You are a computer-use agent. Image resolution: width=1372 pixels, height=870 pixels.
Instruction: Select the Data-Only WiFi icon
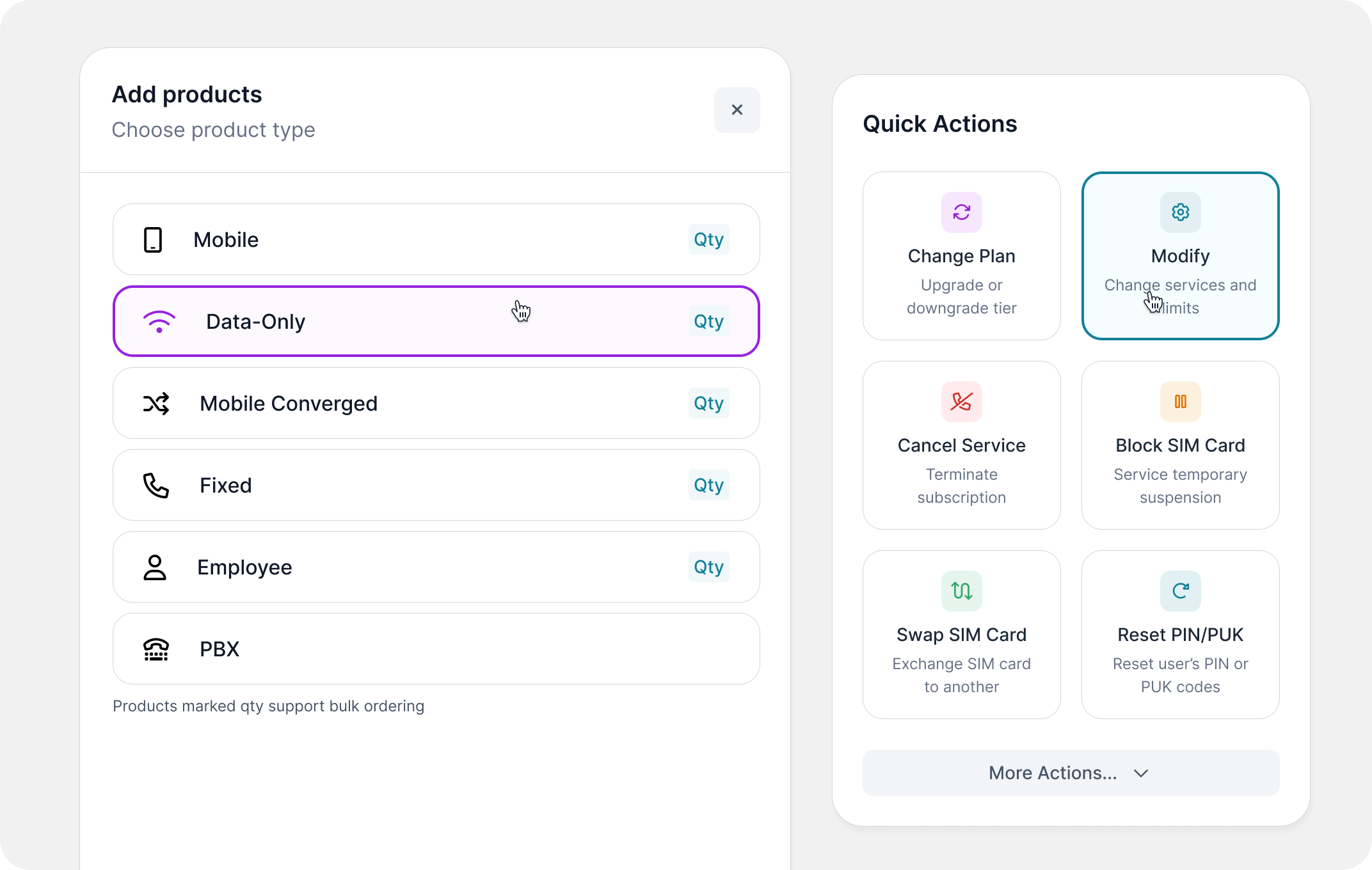[158, 321]
